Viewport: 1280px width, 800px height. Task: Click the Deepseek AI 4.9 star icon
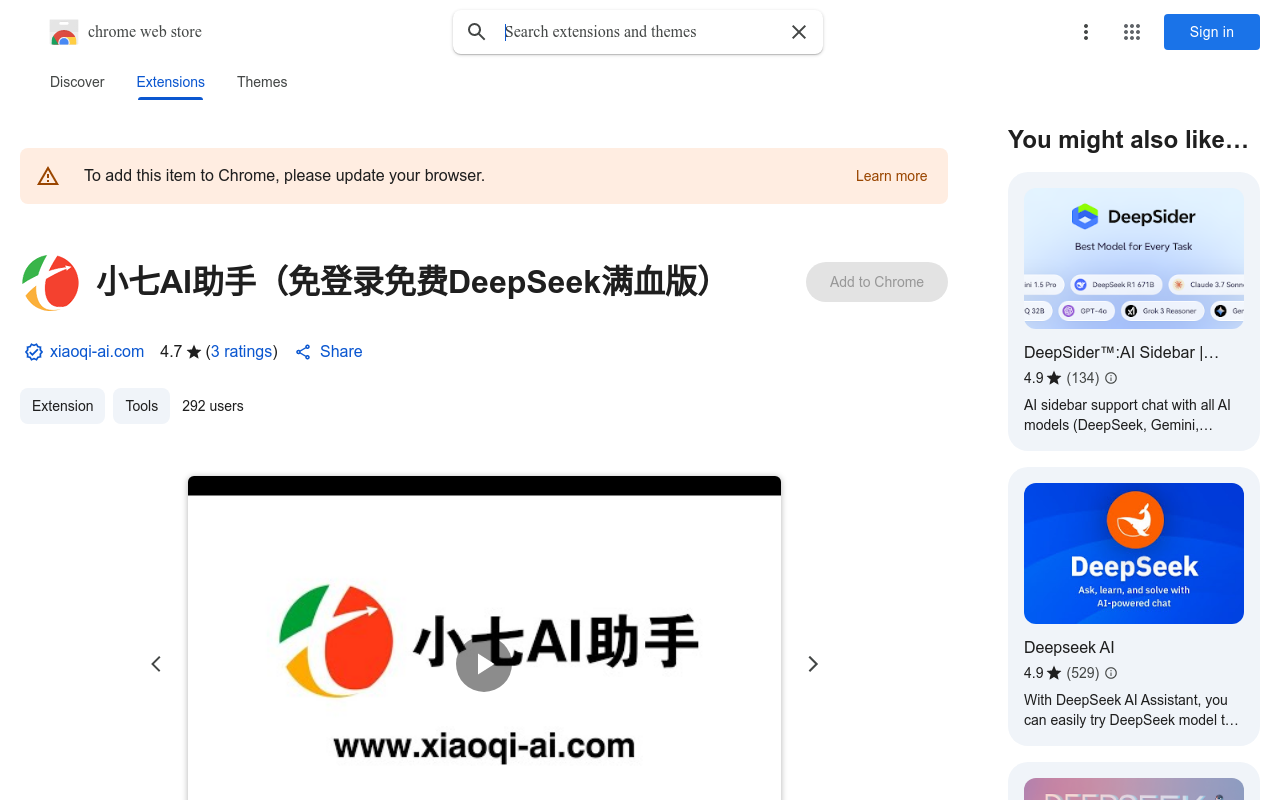1054,673
